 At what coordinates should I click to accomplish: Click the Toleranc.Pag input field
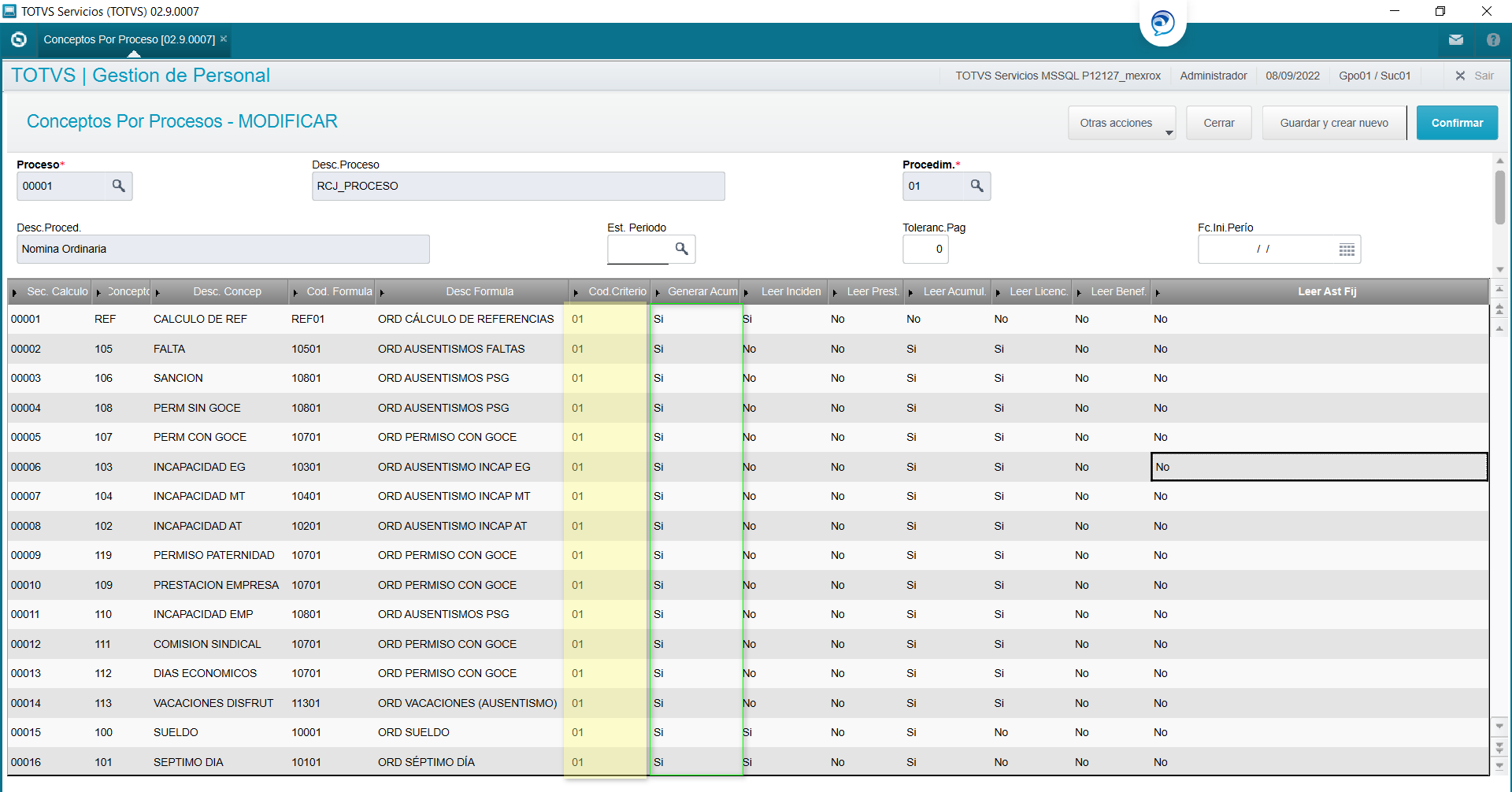pyautogui.click(x=925, y=249)
